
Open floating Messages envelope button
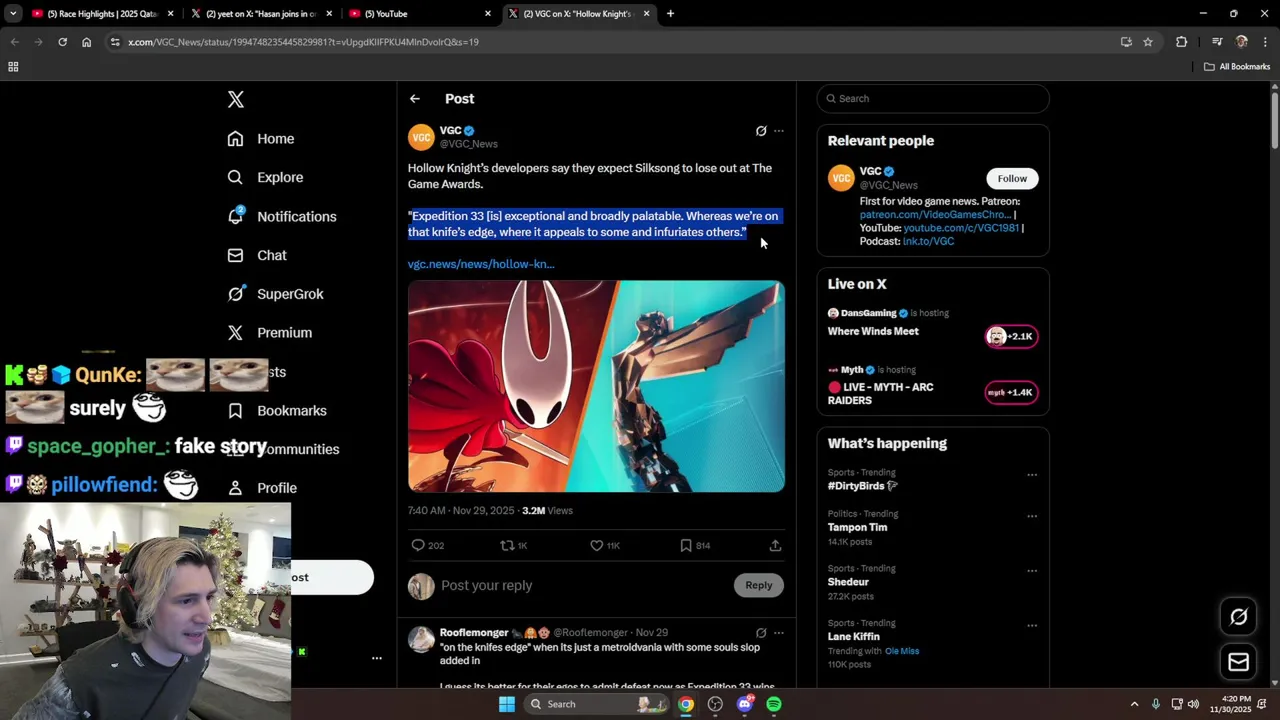[x=1238, y=662]
